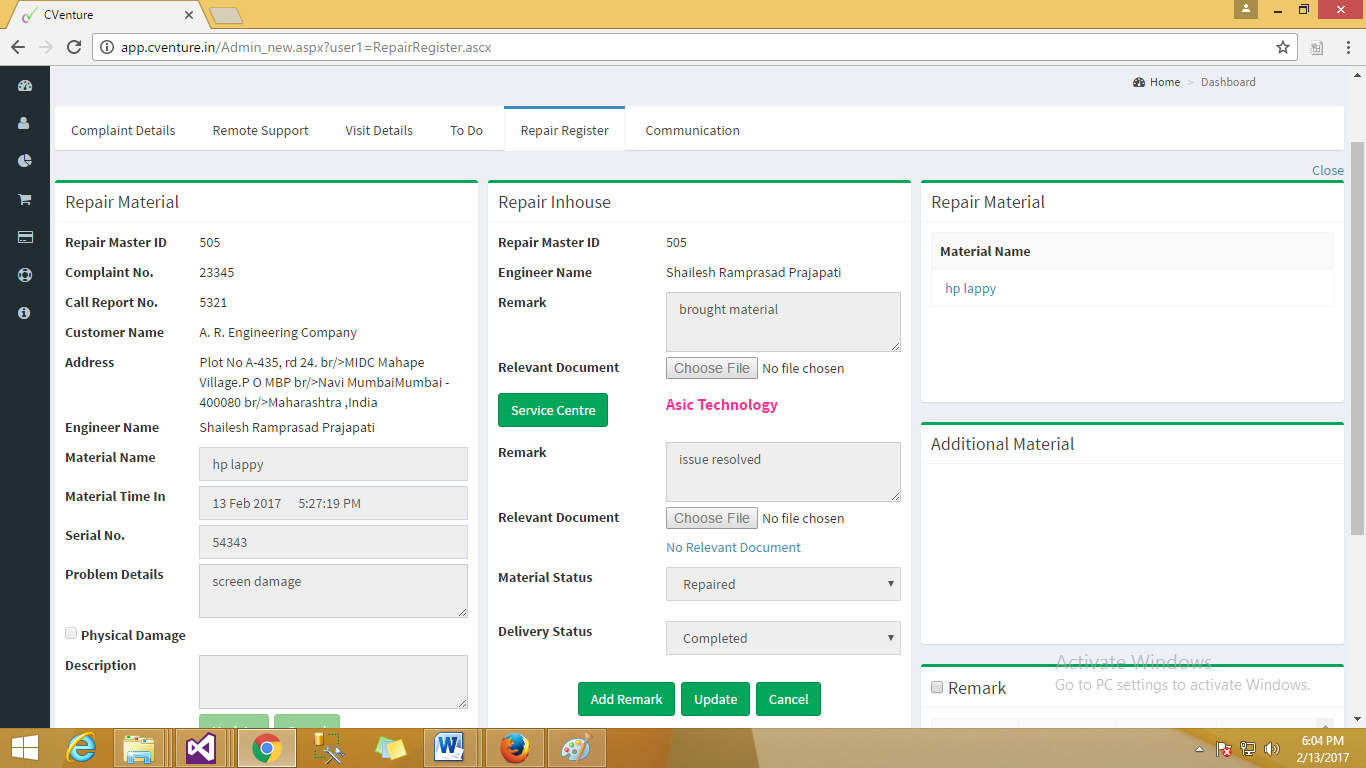Click the Material Name input field
1366x768 pixels.
333,464
